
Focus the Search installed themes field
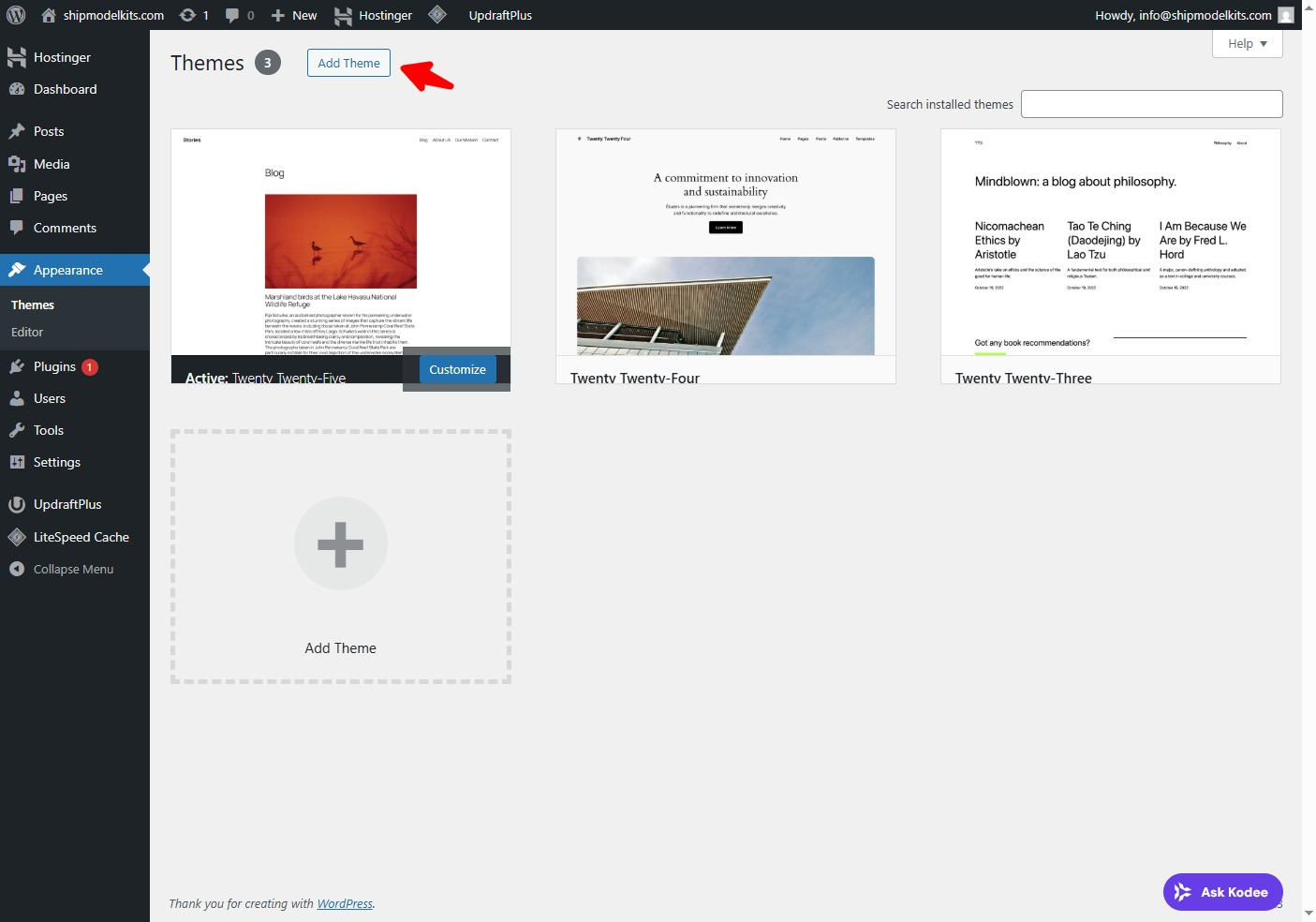tap(1151, 104)
